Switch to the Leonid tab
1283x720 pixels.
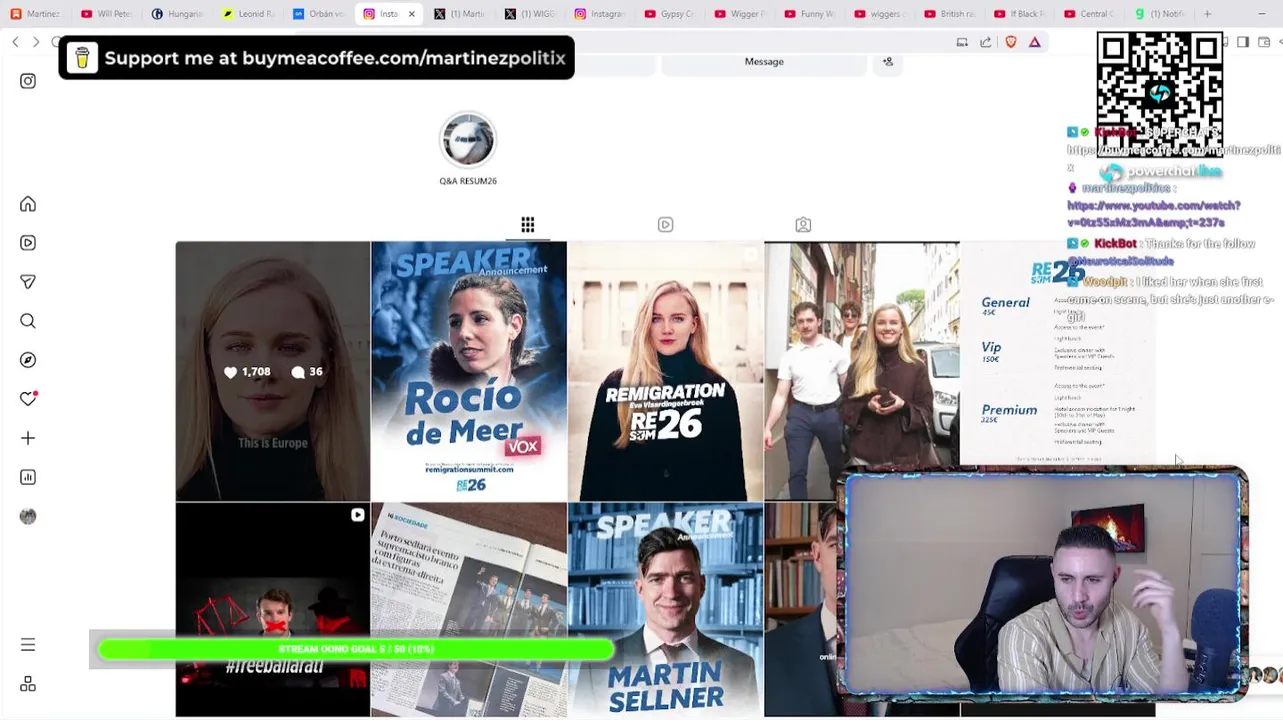249,14
